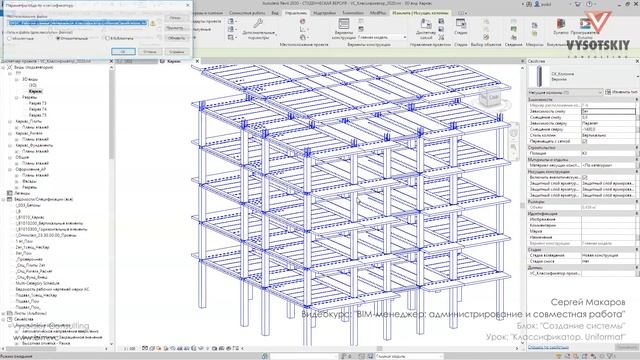Screen dimensions: 640x360
Task: Click steering wheel on navigation bar
Action: coord(513,133)
